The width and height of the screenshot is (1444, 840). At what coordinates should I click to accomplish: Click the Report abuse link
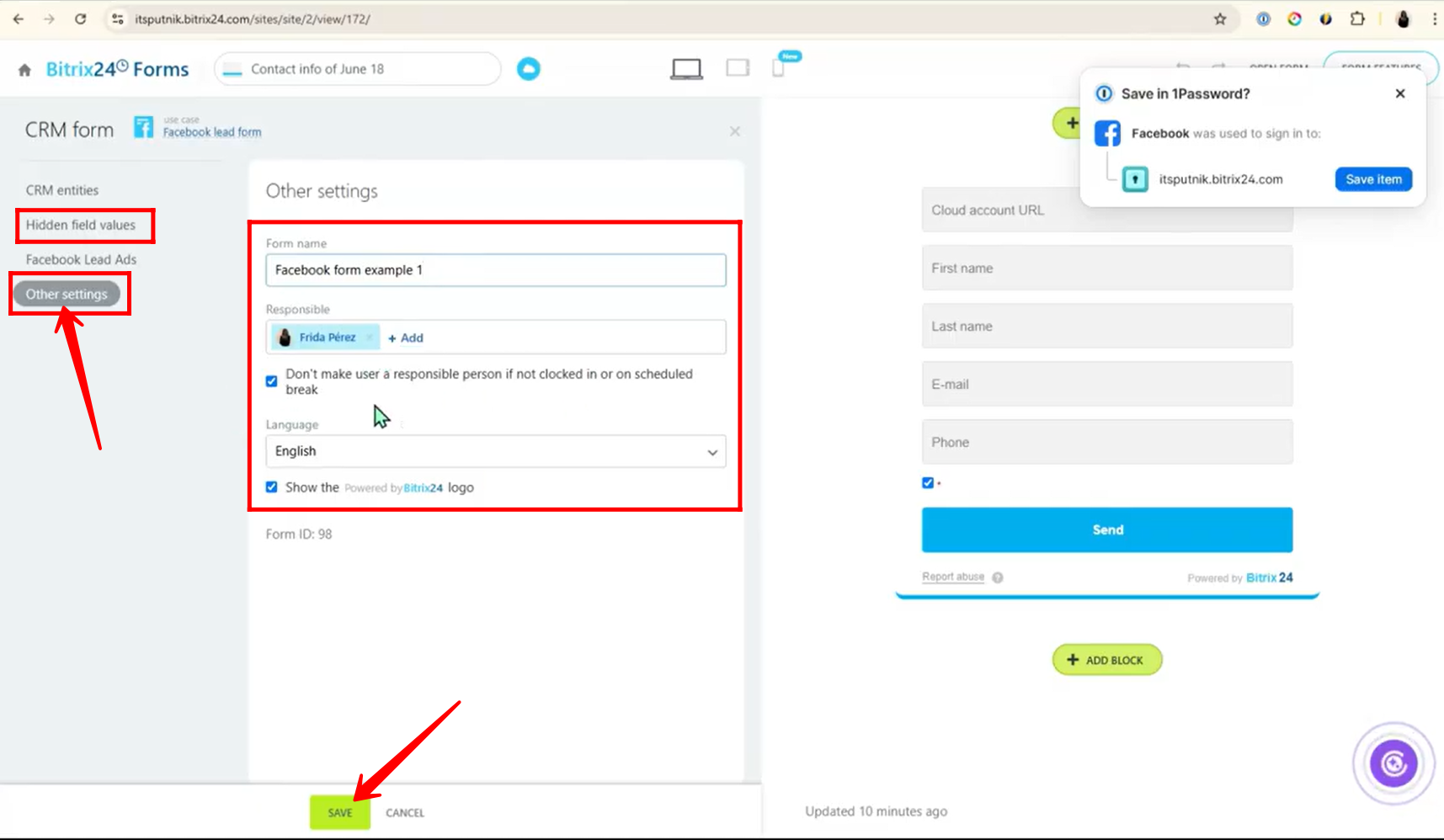[x=953, y=577]
